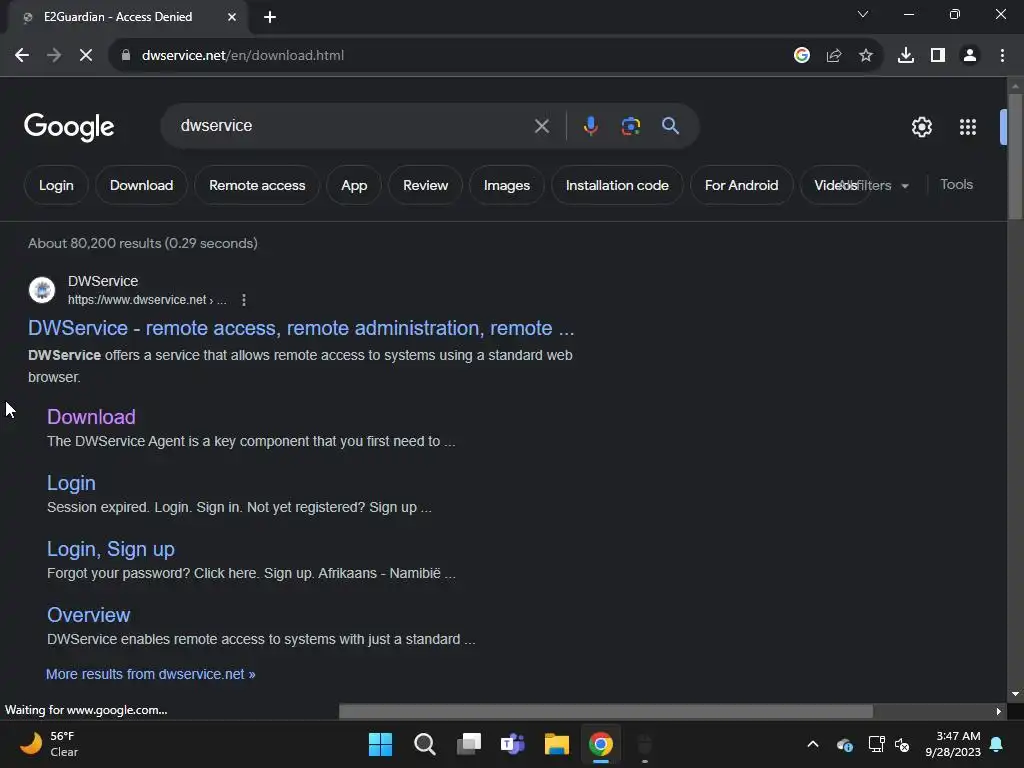Screen dimensions: 1024x768
Task: Open File Explorer from taskbar
Action: point(556,744)
